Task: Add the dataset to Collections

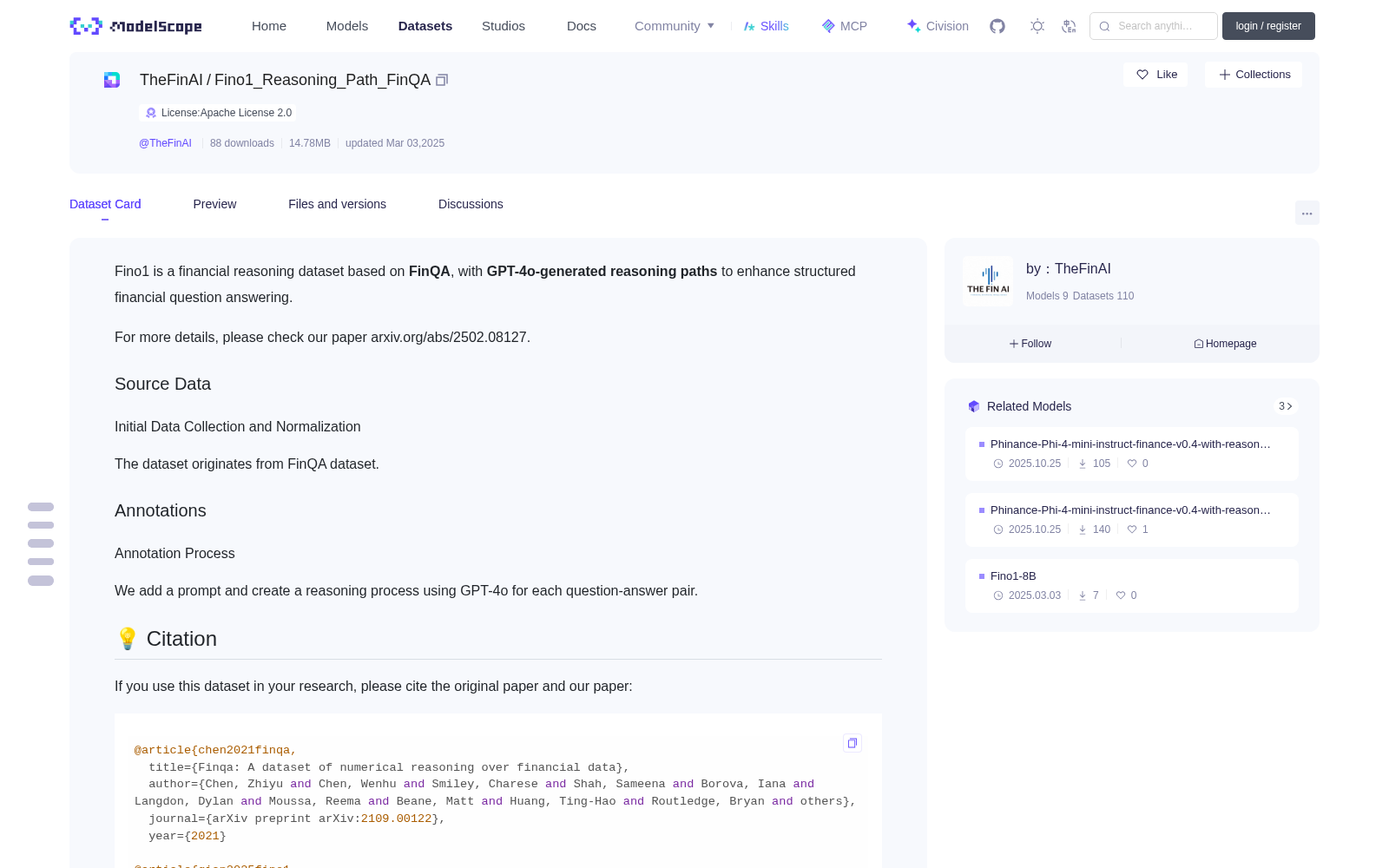Action: pos(1254,75)
